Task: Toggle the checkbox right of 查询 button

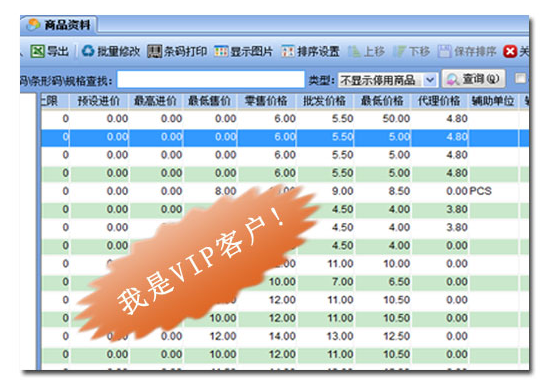Action: [x=520, y=79]
